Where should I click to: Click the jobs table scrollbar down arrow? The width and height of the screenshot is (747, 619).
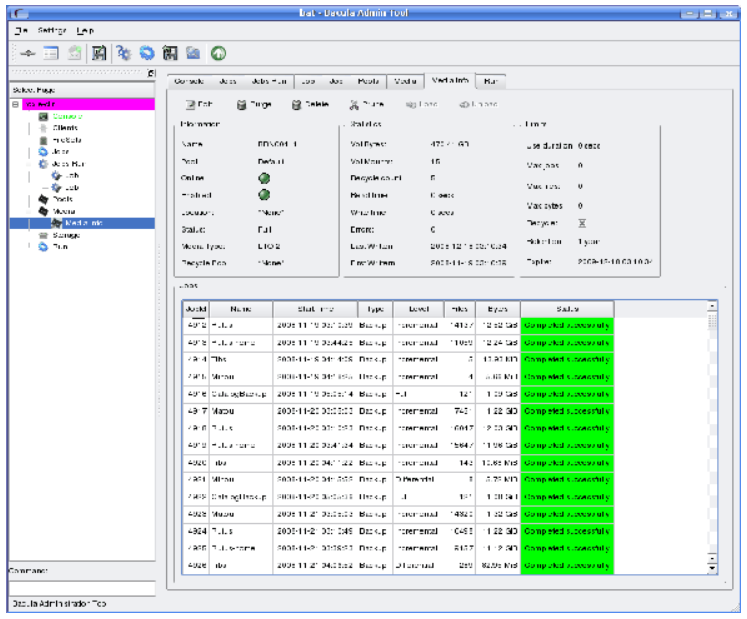click(712, 568)
